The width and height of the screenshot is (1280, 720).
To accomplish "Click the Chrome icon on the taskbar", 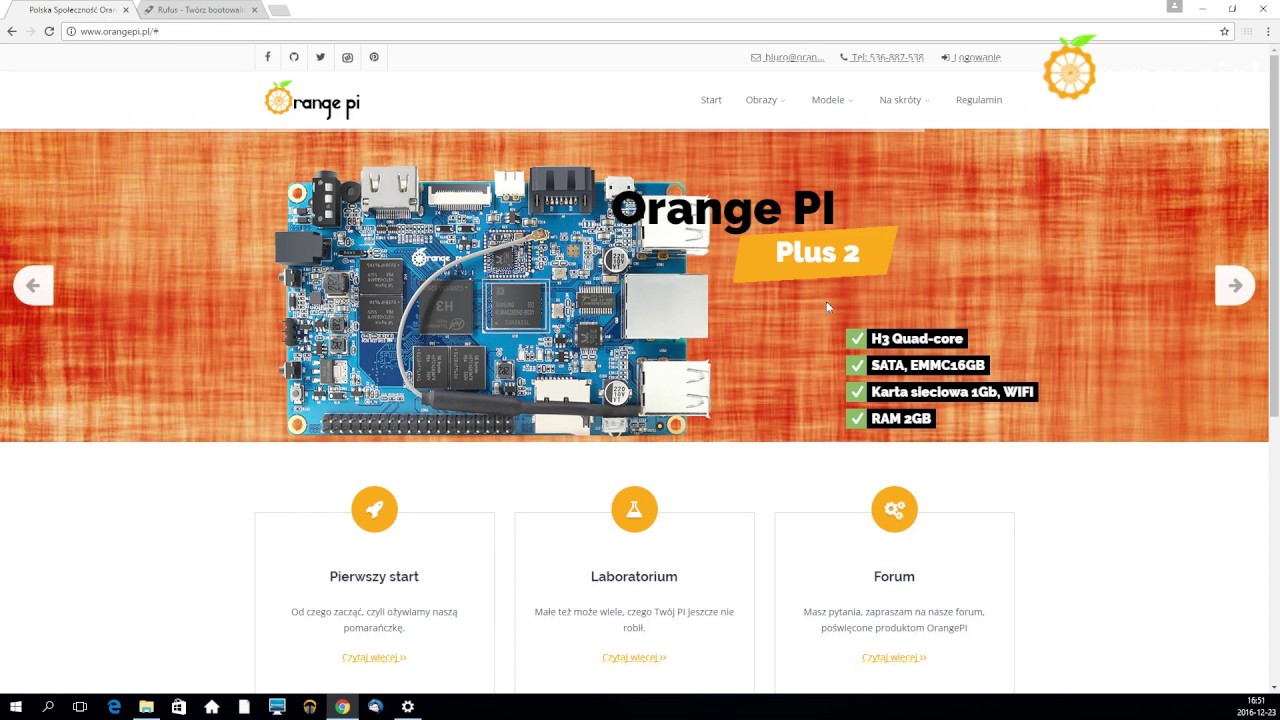I will point(342,706).
